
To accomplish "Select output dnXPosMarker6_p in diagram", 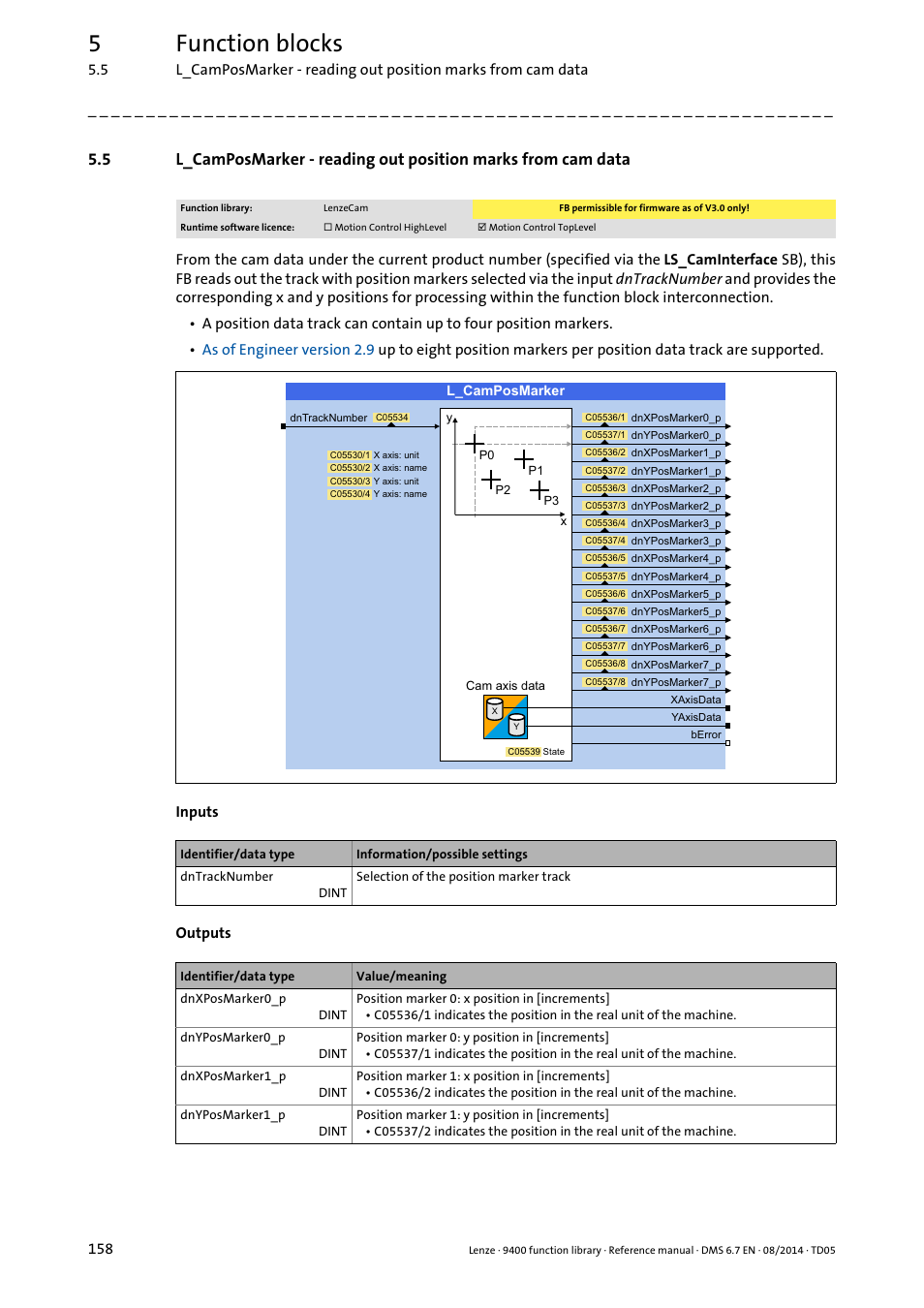I will (676, 630).
